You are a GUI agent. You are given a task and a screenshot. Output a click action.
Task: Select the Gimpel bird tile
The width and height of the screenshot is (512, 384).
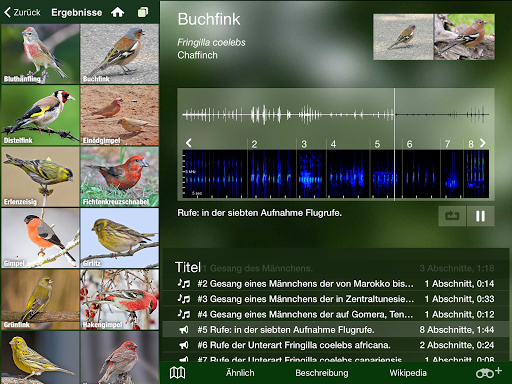[x=40, y=238]
